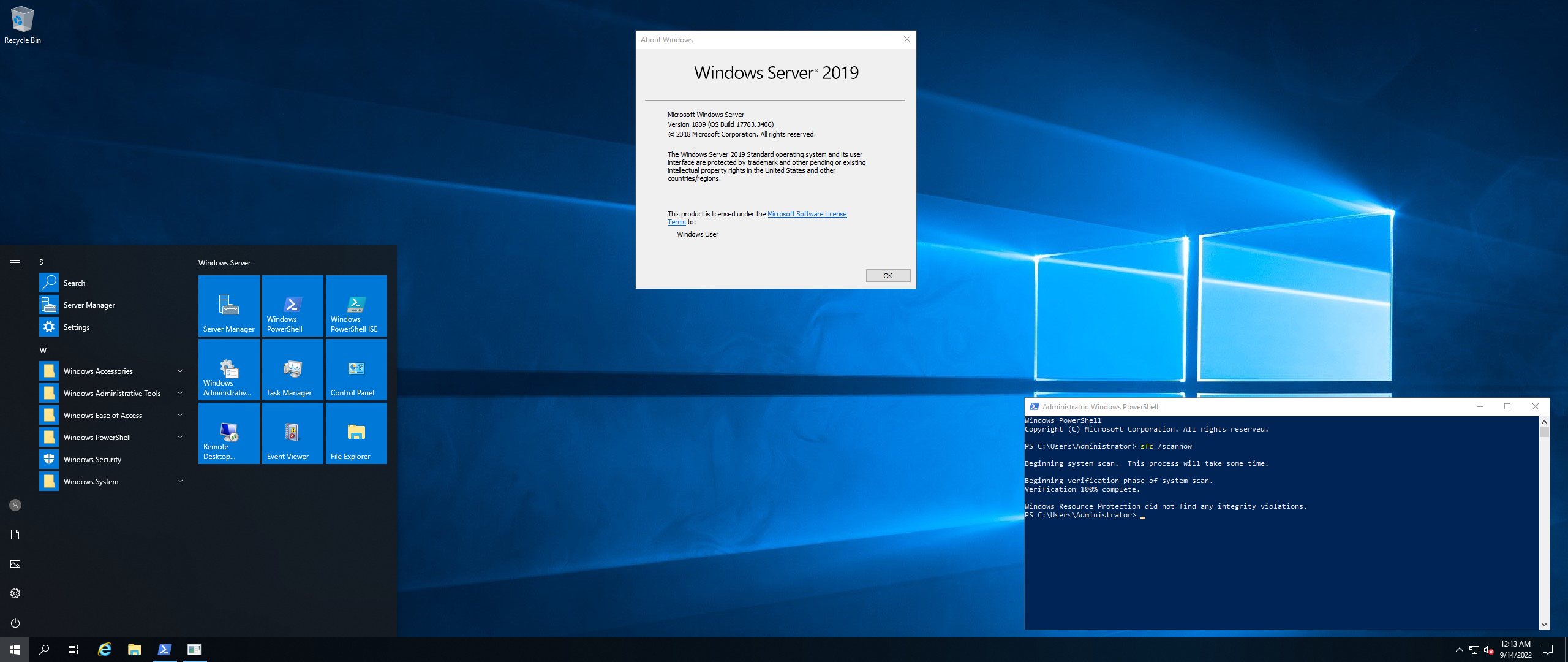Click the PowerShell scrollbar thumb

tap(1544, 432)
